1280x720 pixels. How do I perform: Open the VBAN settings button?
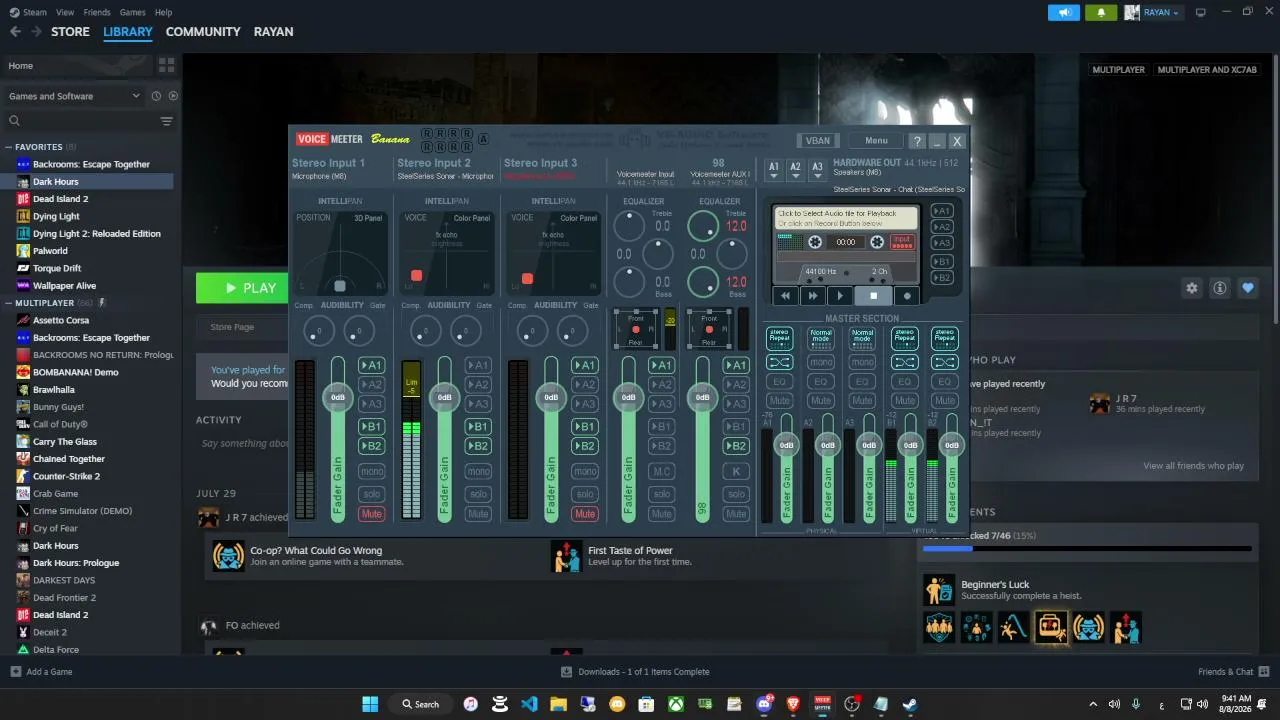pos(818,141)
